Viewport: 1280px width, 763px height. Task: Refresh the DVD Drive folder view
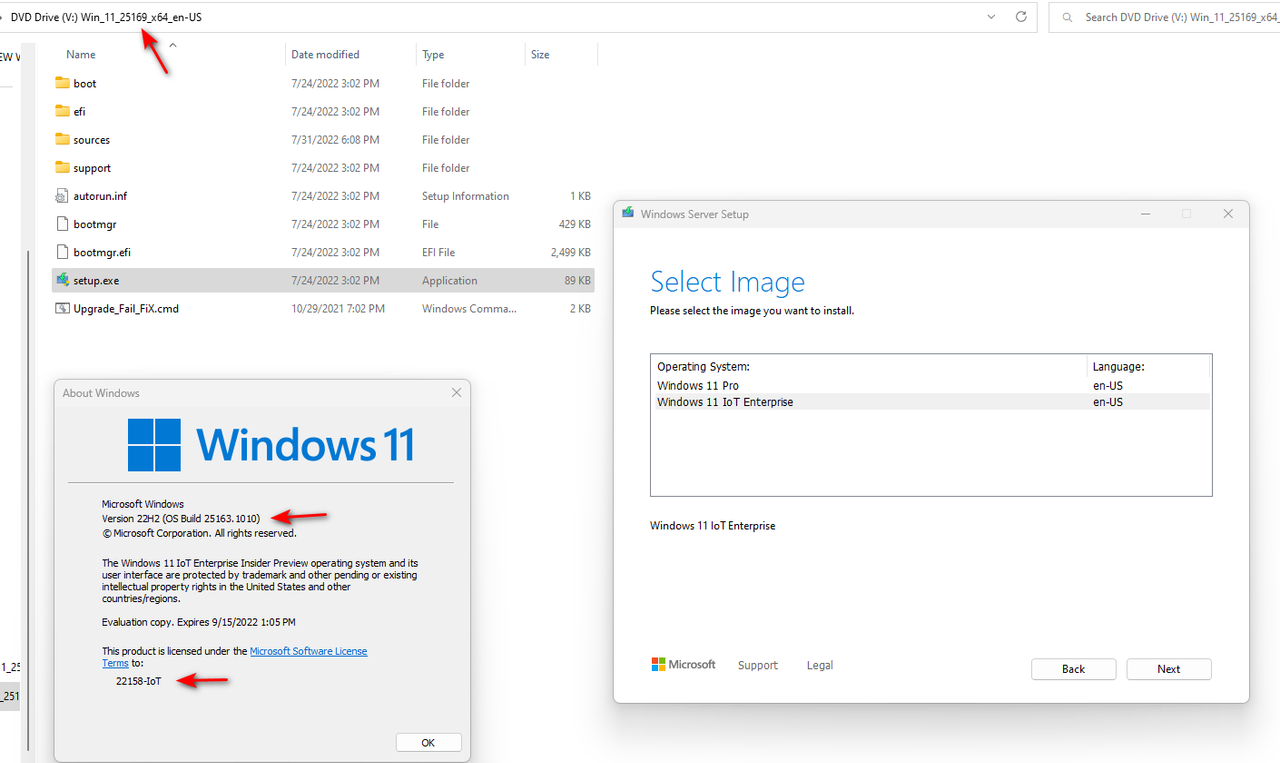point(1021,17)
